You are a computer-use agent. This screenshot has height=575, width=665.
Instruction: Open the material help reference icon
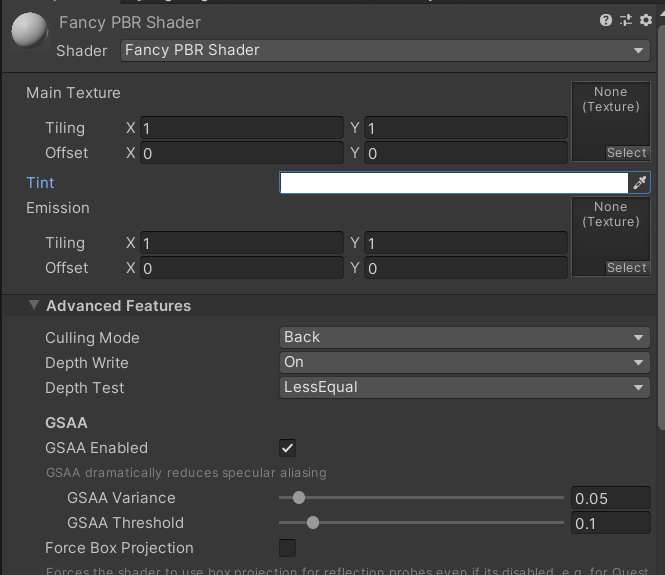[605, 20]
